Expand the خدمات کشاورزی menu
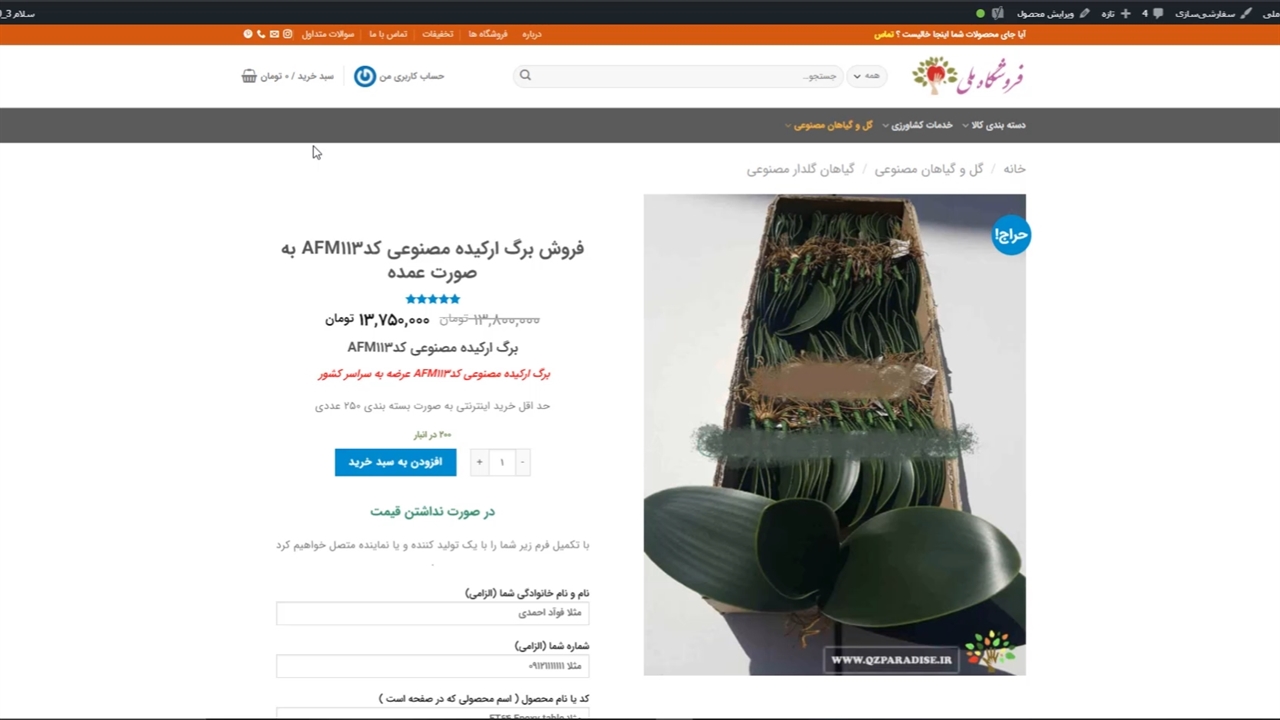The image size is (1280, 720). click(920, 125)
